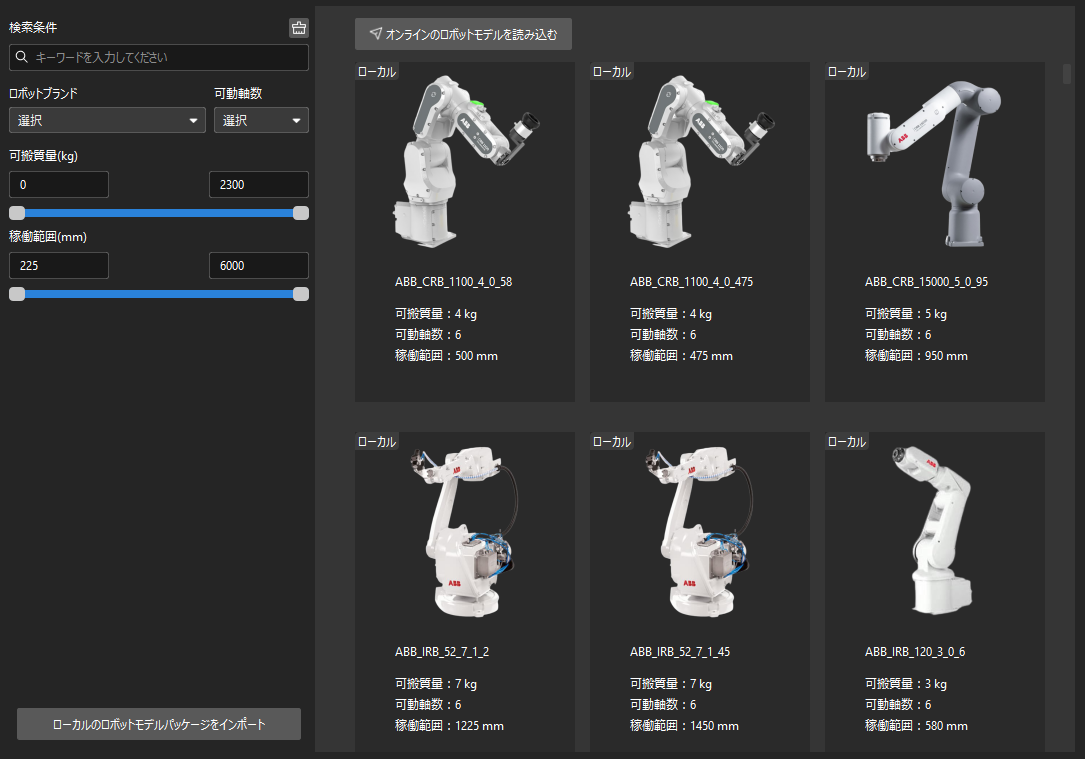Click the keyword search input field
The image size is (1085, 759).
[165, 58]
